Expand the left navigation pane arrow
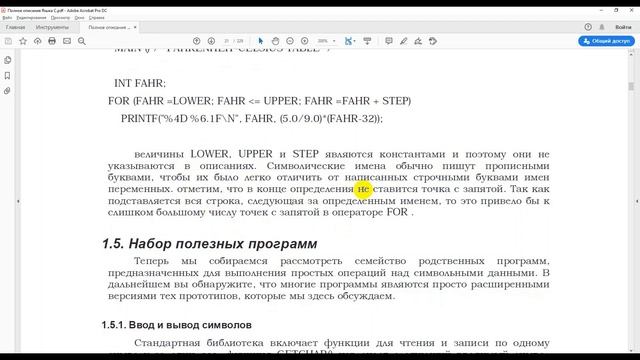Image resolution: width=640 pixels, height=360 pixels. pyautogui.click(x=18, y=201)
